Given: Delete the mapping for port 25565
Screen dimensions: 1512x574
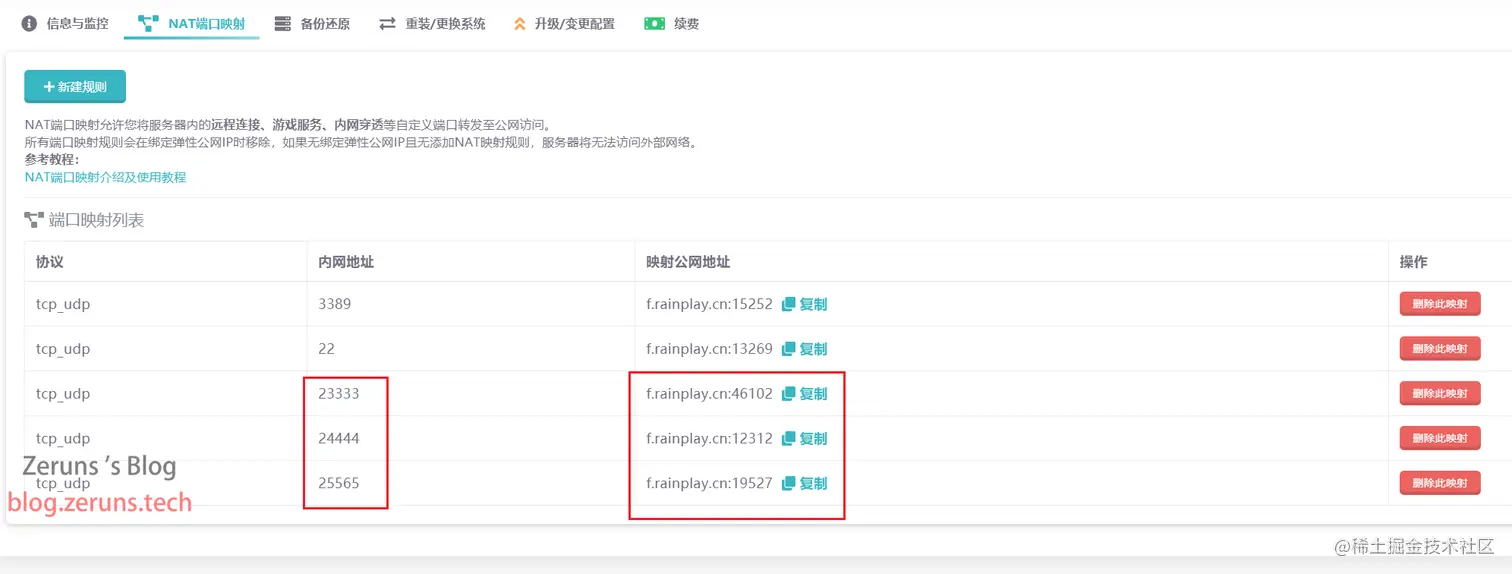Looking at the screenshot, I should coord(1440,483).
